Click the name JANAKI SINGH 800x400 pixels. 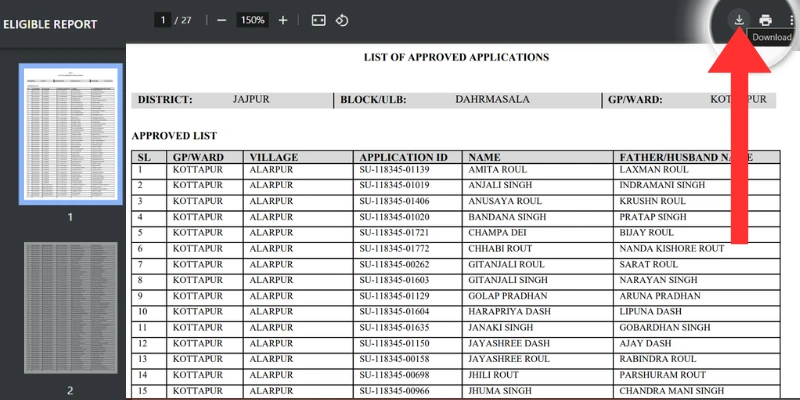click(501, 328)
